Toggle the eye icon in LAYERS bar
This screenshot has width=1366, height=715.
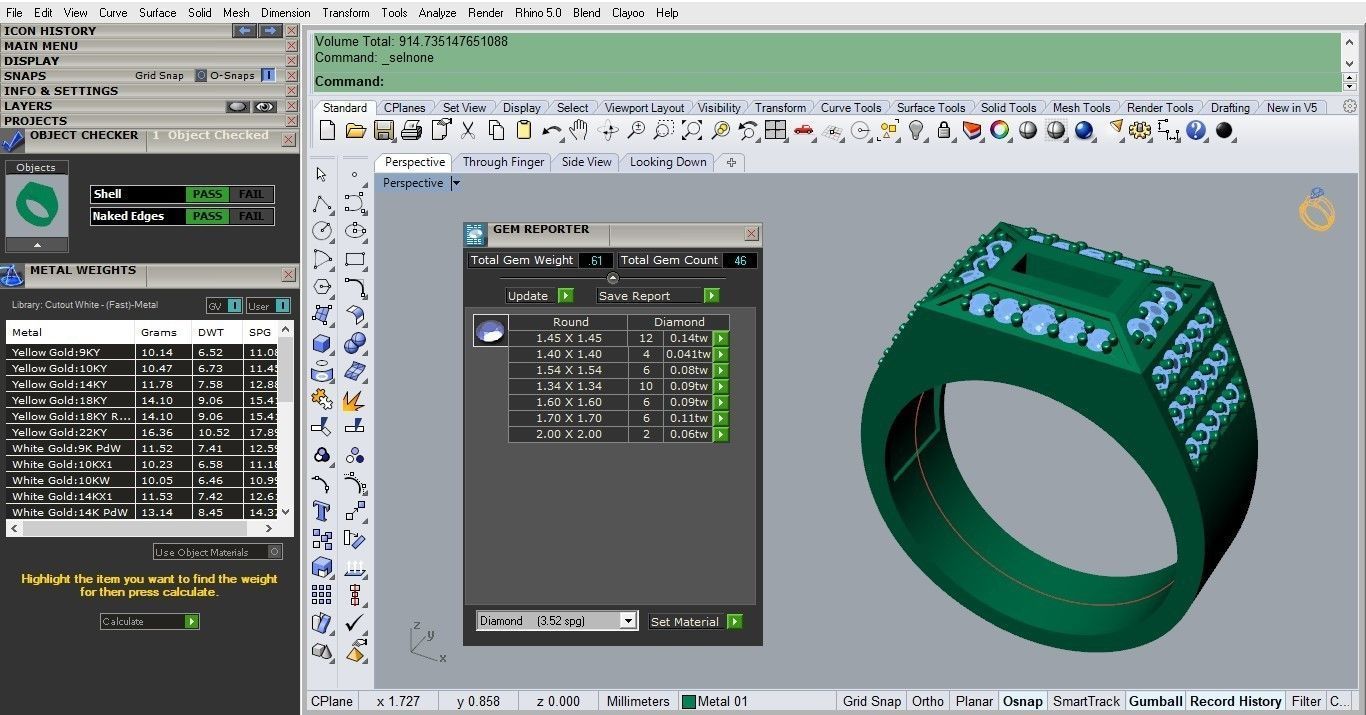pos(265,106)
